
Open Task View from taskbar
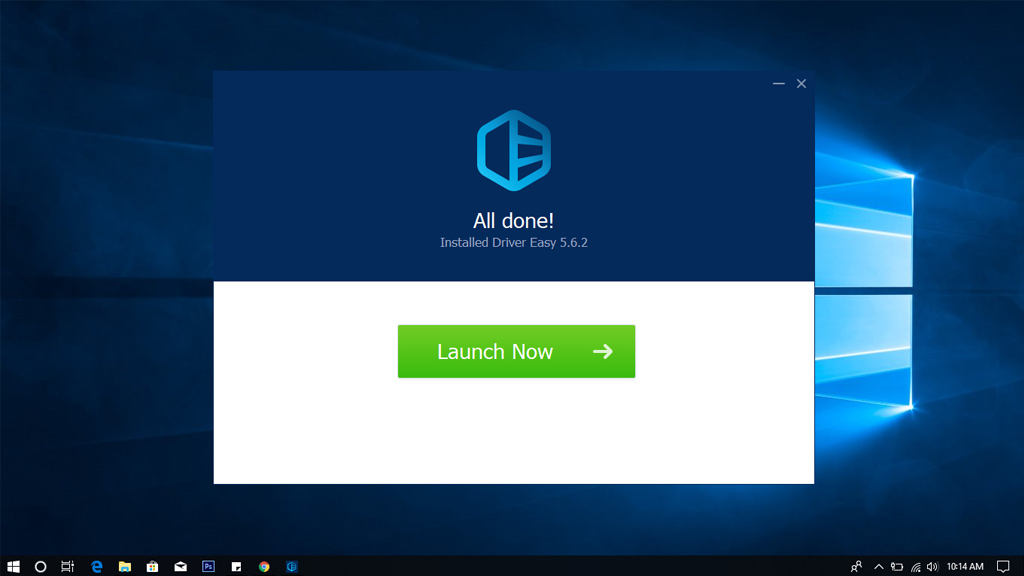coord(68,566)
